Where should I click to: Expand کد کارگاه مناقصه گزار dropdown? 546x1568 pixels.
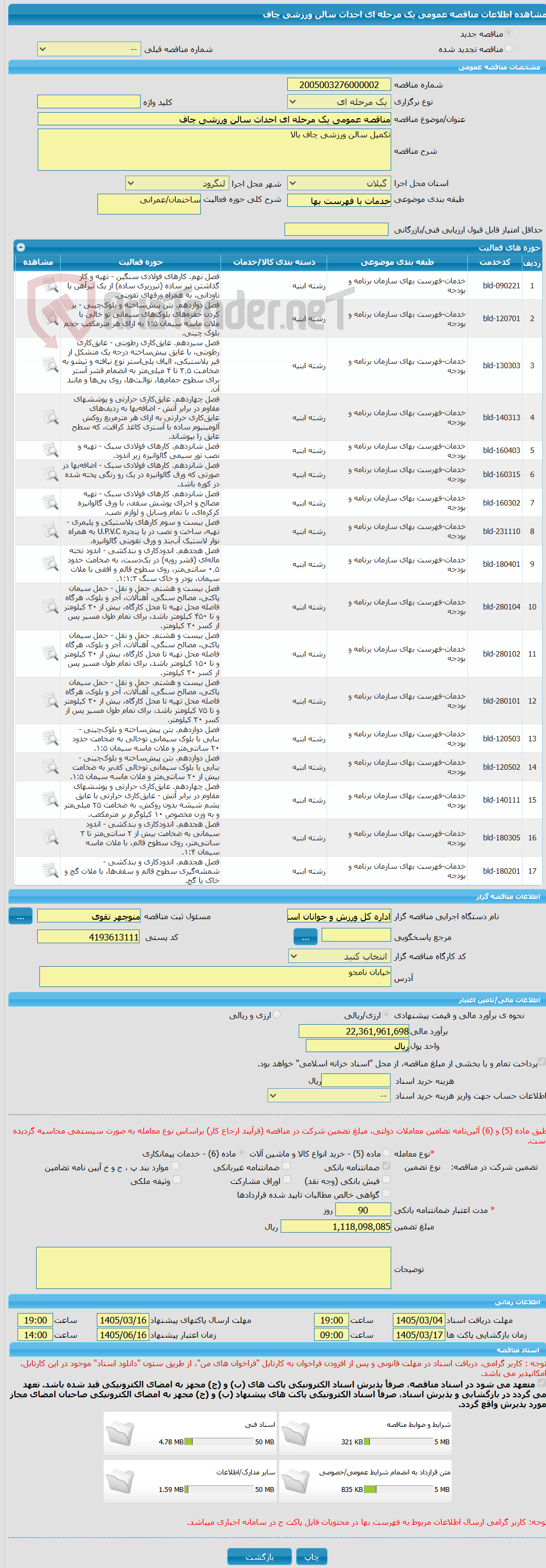(x=340, y=956)
